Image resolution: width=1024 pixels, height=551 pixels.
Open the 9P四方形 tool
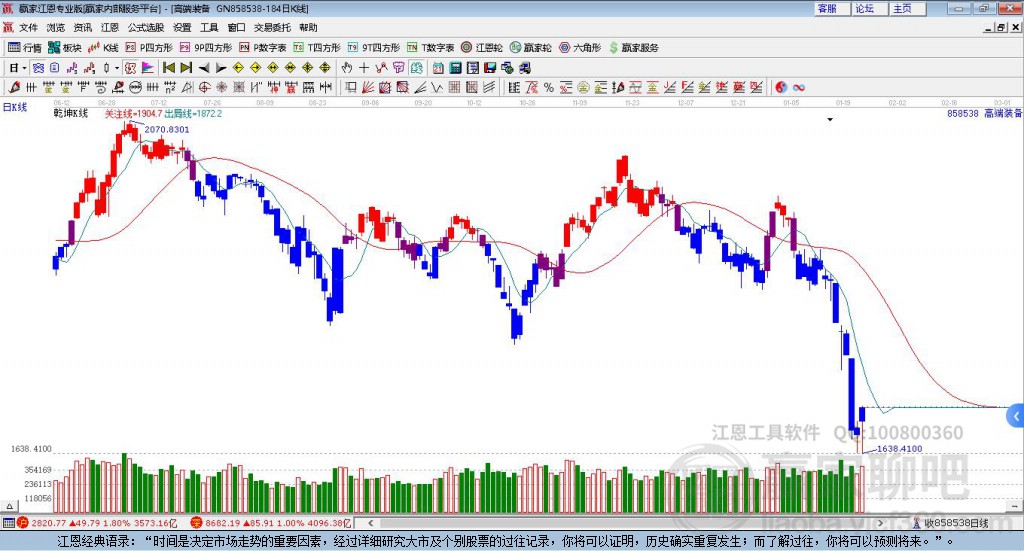click(x=206, y=48)
